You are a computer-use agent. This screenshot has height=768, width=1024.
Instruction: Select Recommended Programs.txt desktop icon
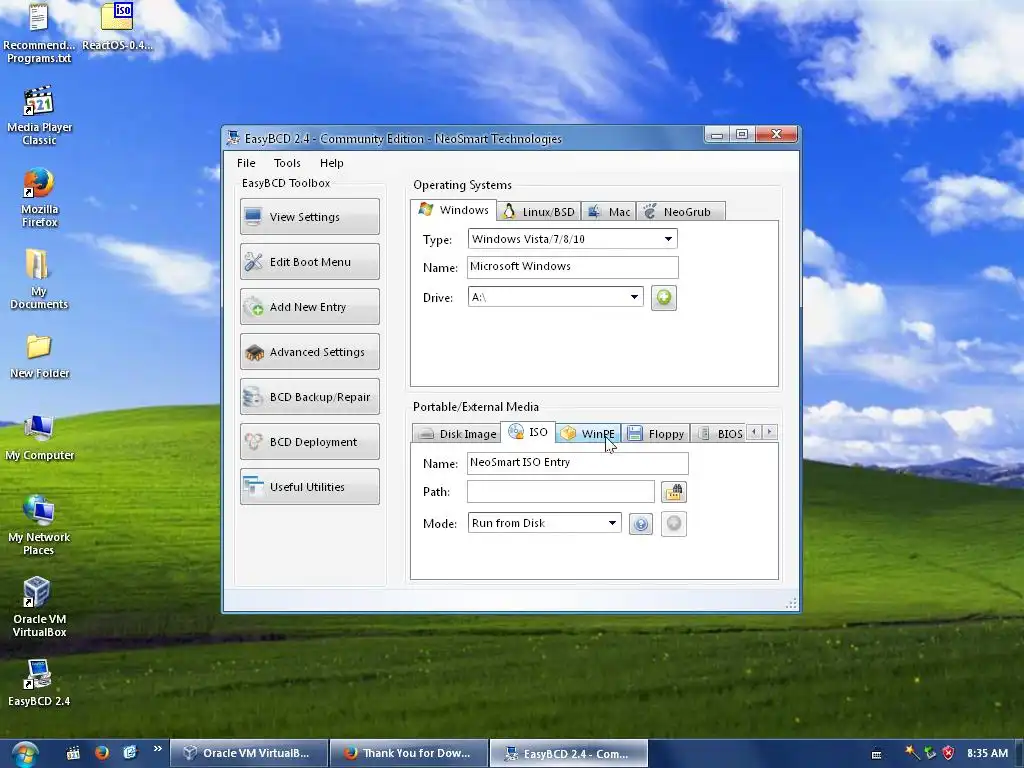(x=39, y=34)
